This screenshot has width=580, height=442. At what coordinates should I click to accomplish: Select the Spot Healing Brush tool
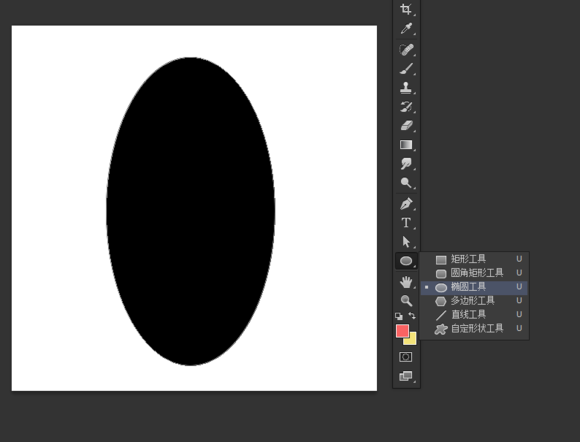point(406,50)
